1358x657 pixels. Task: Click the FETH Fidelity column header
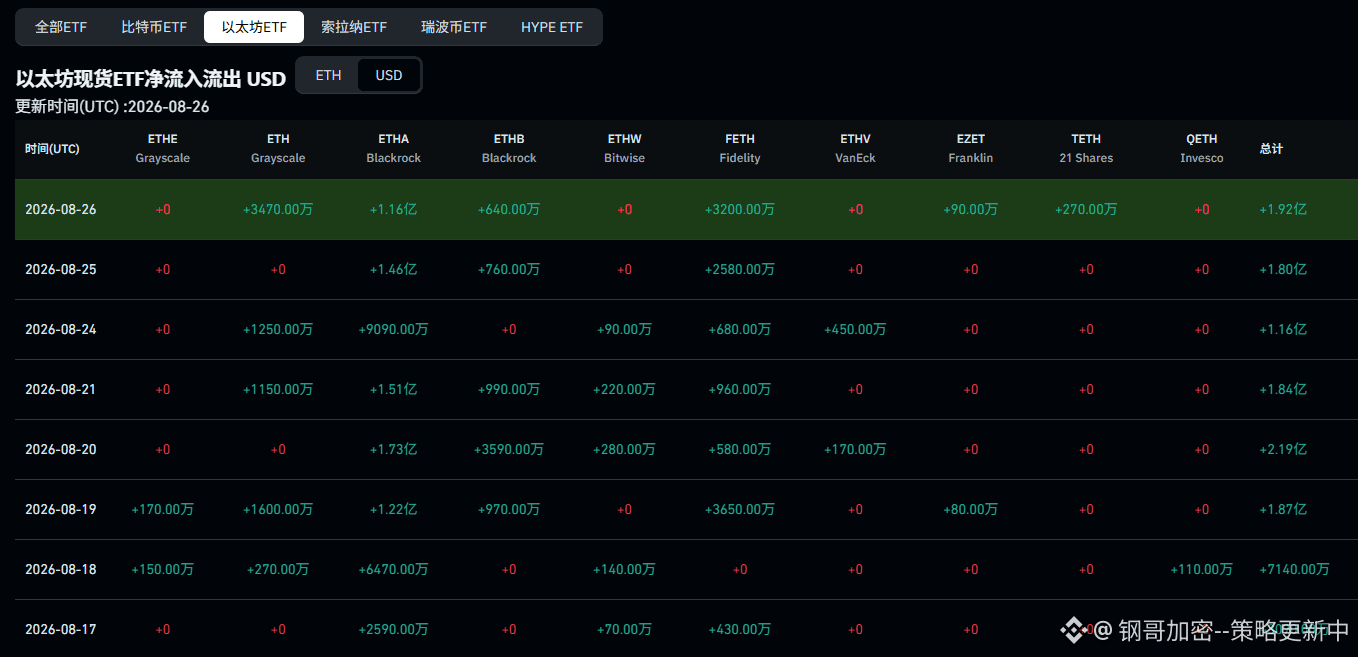[740, 149]
